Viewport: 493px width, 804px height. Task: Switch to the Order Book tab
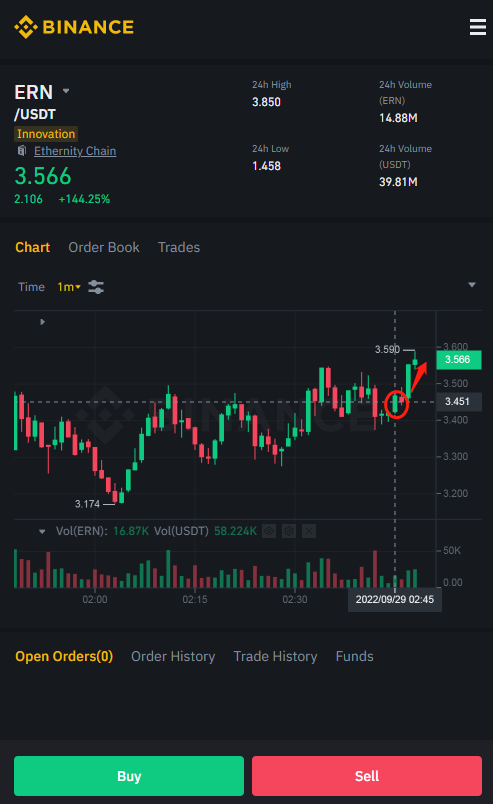tap(104, 247)
